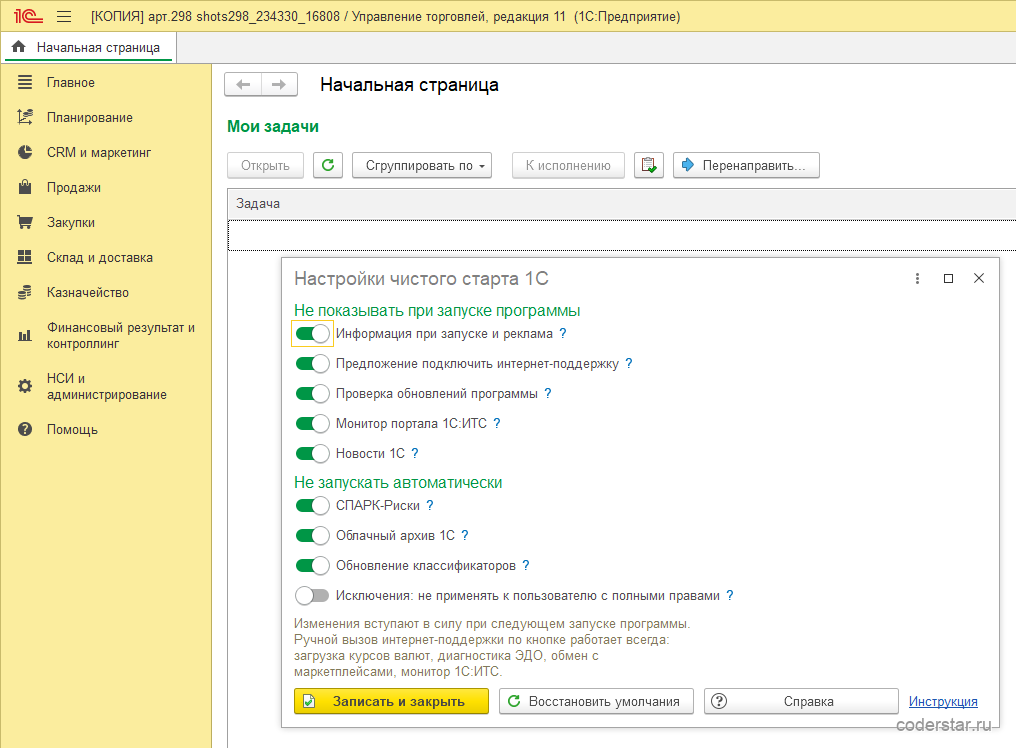Click the Склад и доставка grid icon
The width and height of the screenshot is (1016, 748).
25,257
